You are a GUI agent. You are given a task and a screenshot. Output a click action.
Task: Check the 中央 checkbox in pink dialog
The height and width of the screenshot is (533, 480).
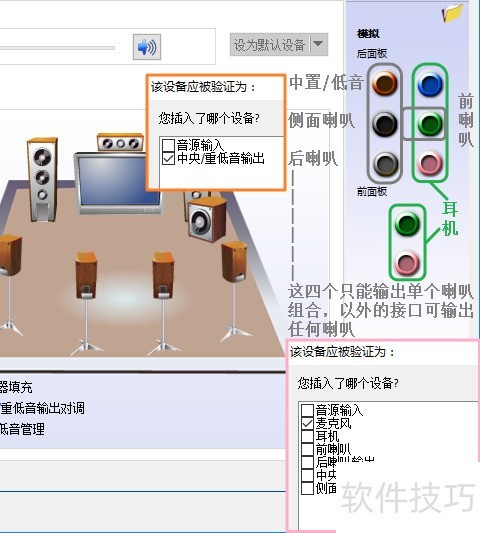pos(307,475)
